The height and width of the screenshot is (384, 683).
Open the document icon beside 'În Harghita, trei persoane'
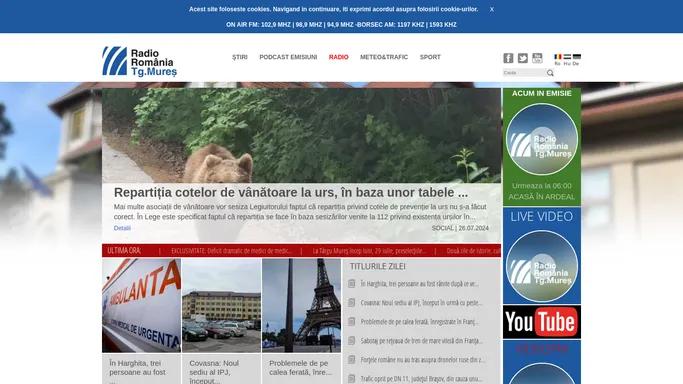click(x=352, y=284)
